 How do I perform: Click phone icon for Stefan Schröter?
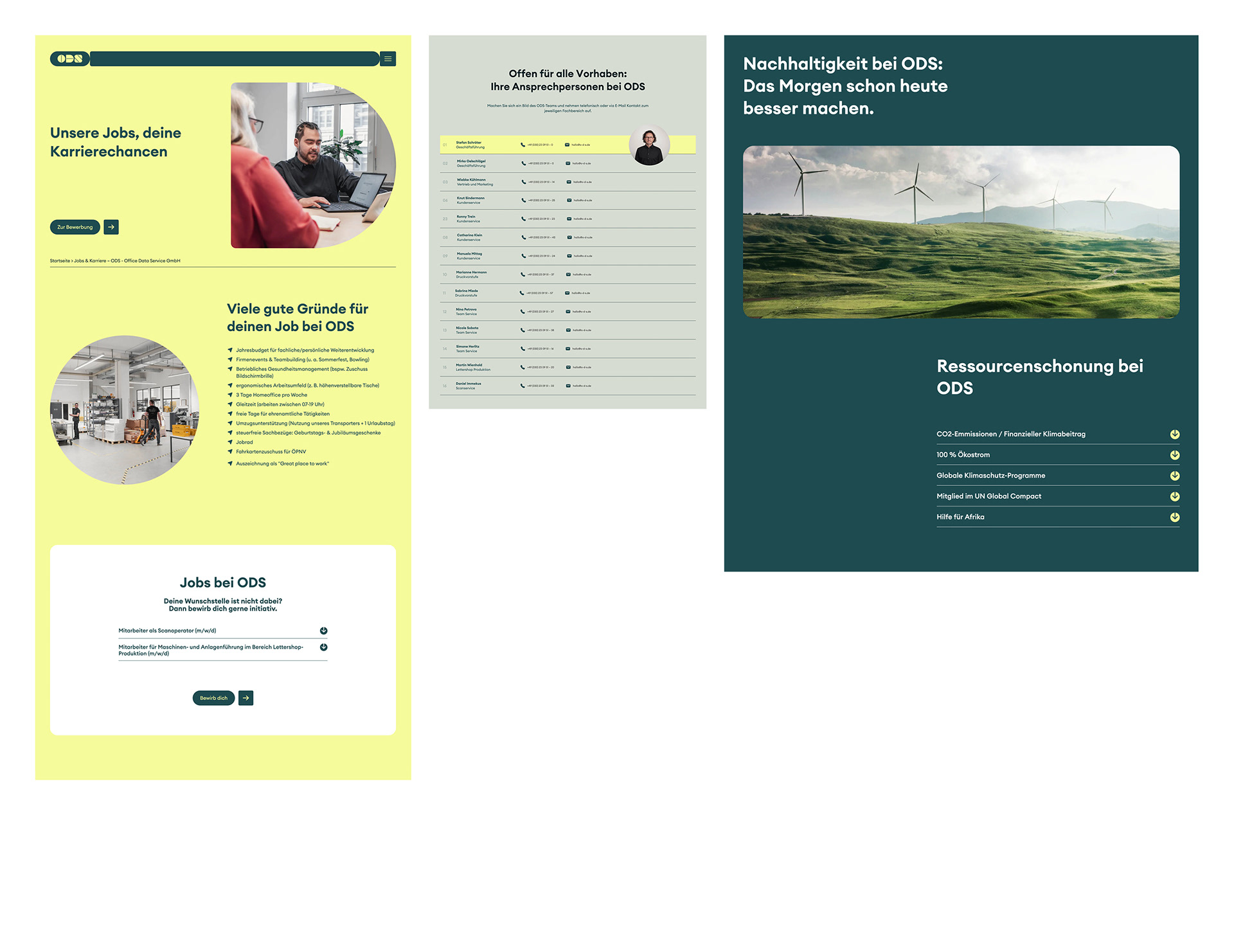[x=523, y=145]
